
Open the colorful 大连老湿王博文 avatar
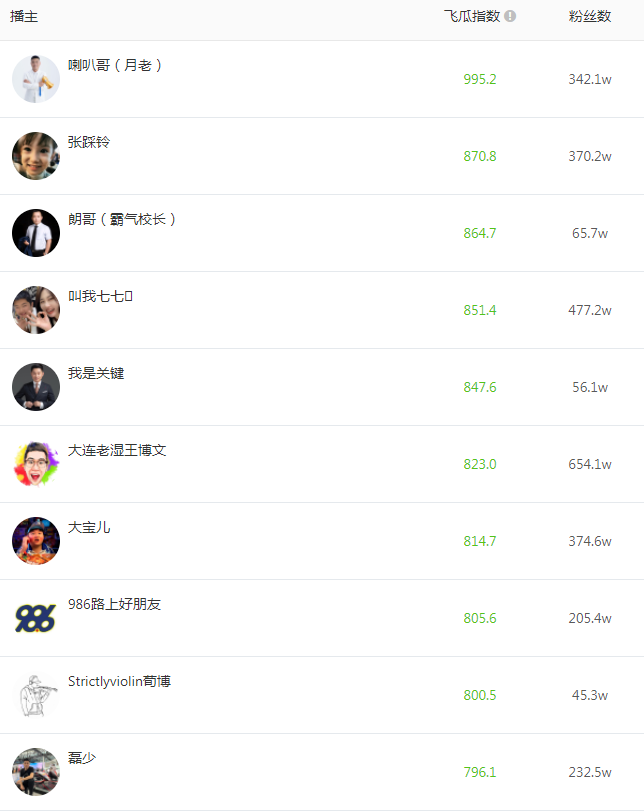(36, 464)
